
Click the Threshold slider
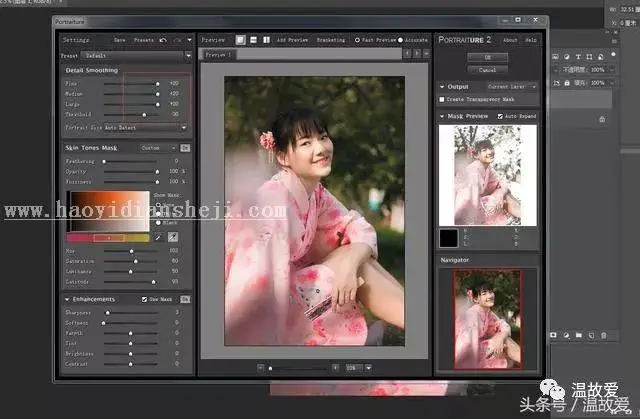pyautogui.click(x=131, y=115)
